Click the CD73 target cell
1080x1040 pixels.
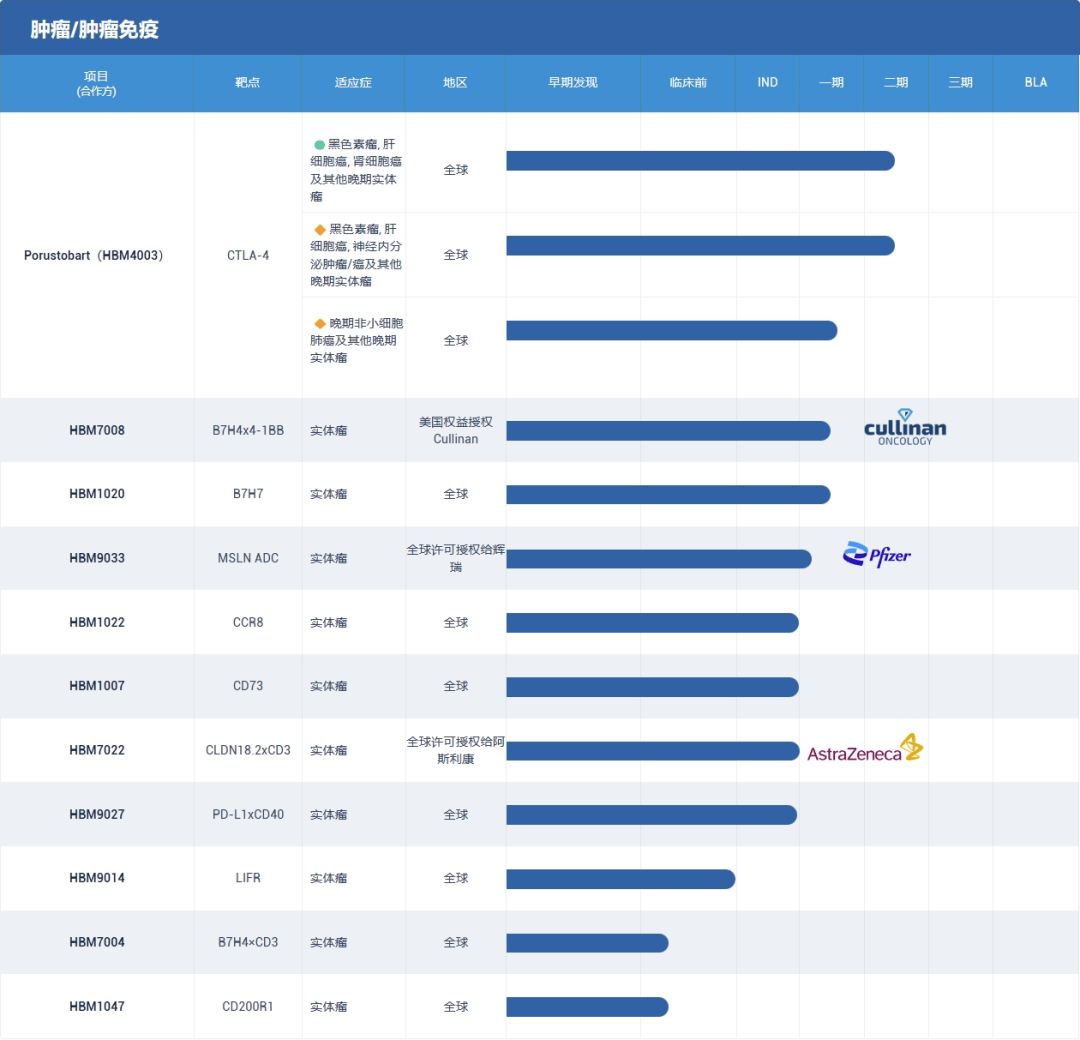point(248,686)
